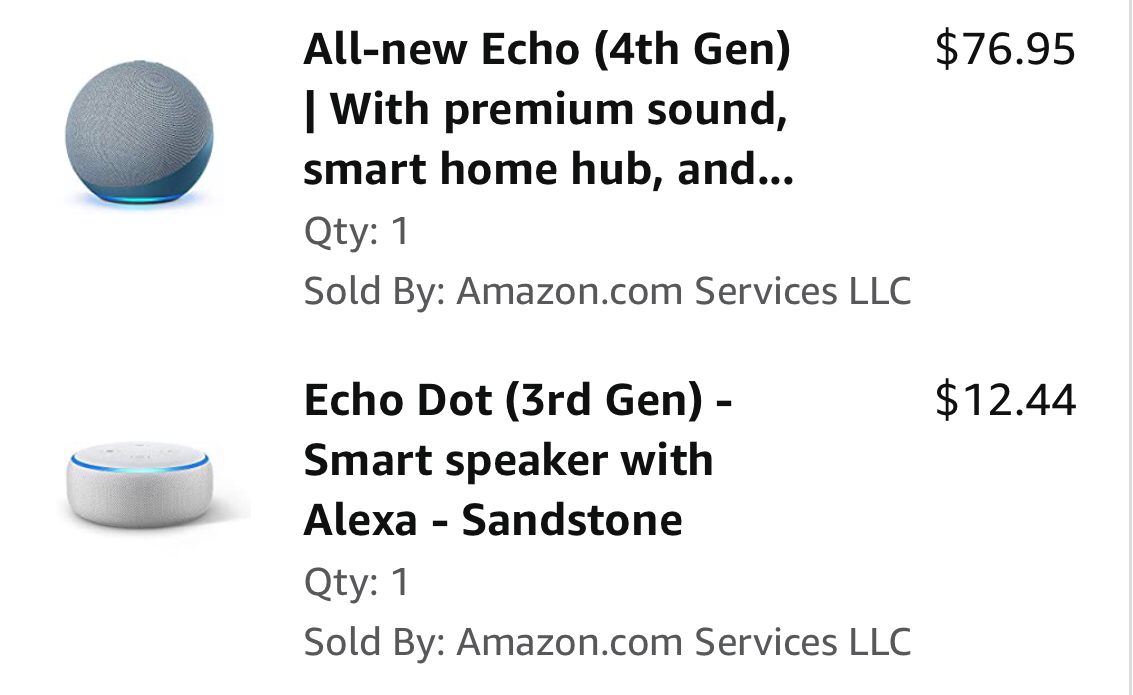This screenshot has width=1133, height=695.
Task: Open the All-new Echo (4th Gen) title
Action: (x=547, y=49)
